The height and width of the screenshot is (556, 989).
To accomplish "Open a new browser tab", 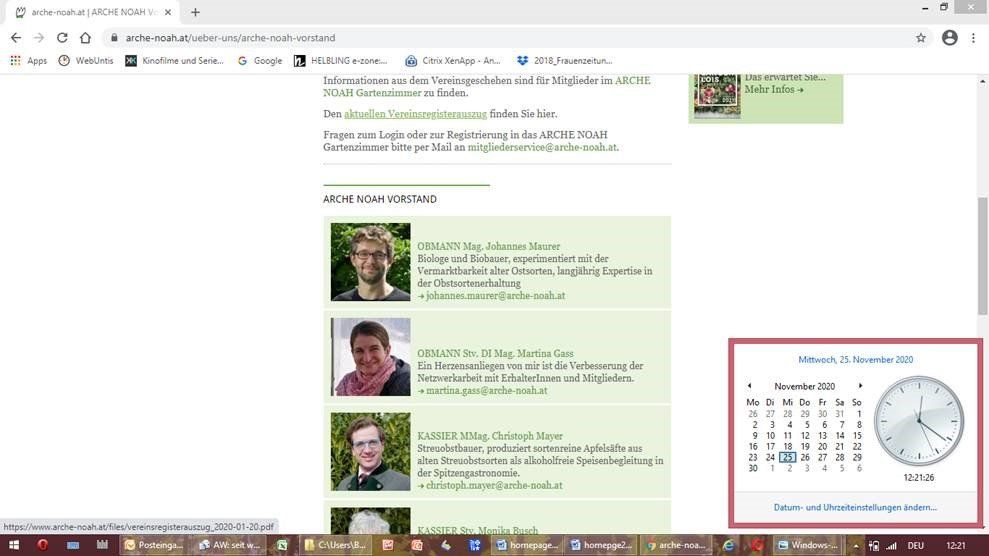I will pos(195,12).
